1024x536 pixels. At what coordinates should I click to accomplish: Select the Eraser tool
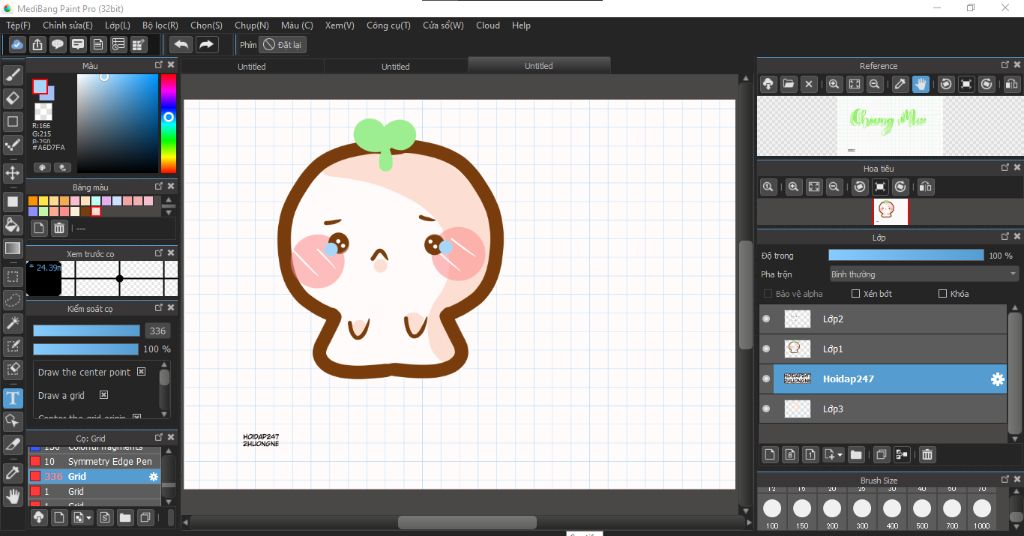[12, 99]
